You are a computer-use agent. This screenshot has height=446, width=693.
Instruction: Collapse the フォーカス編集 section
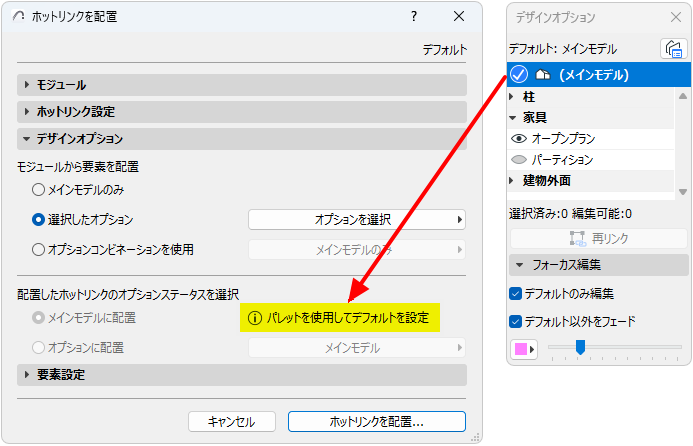(x=599, y=265)
